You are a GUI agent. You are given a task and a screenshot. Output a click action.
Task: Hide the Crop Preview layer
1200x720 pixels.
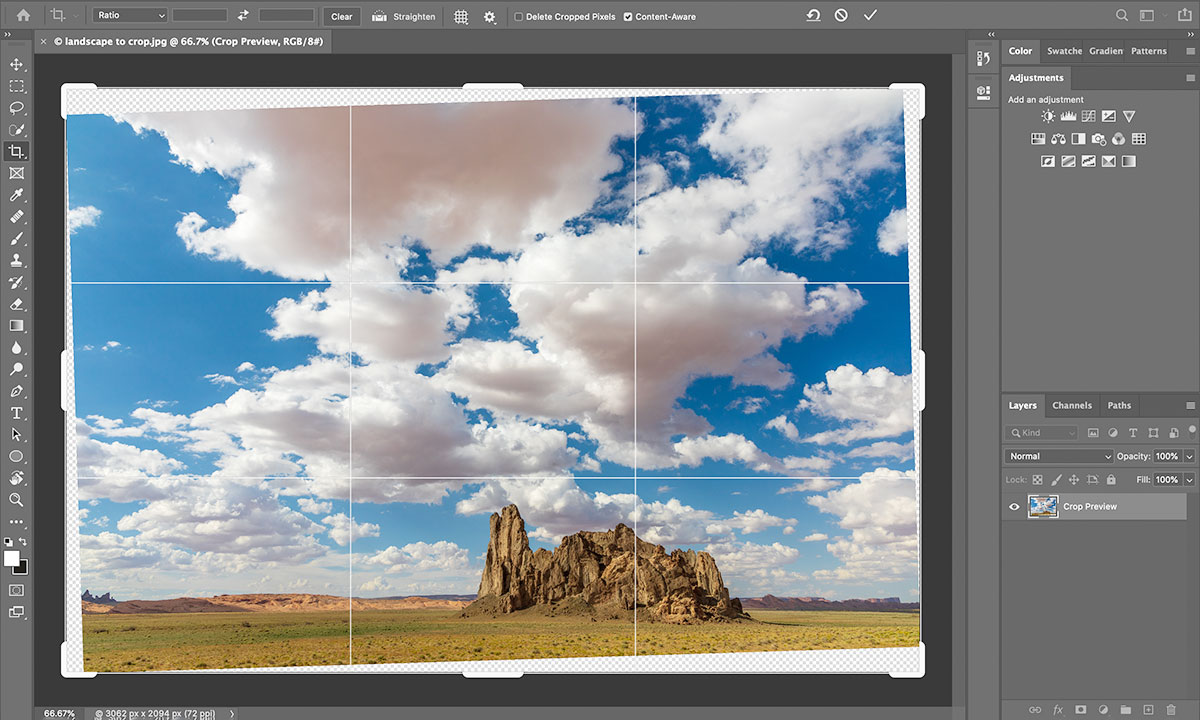coord(1014,507)
